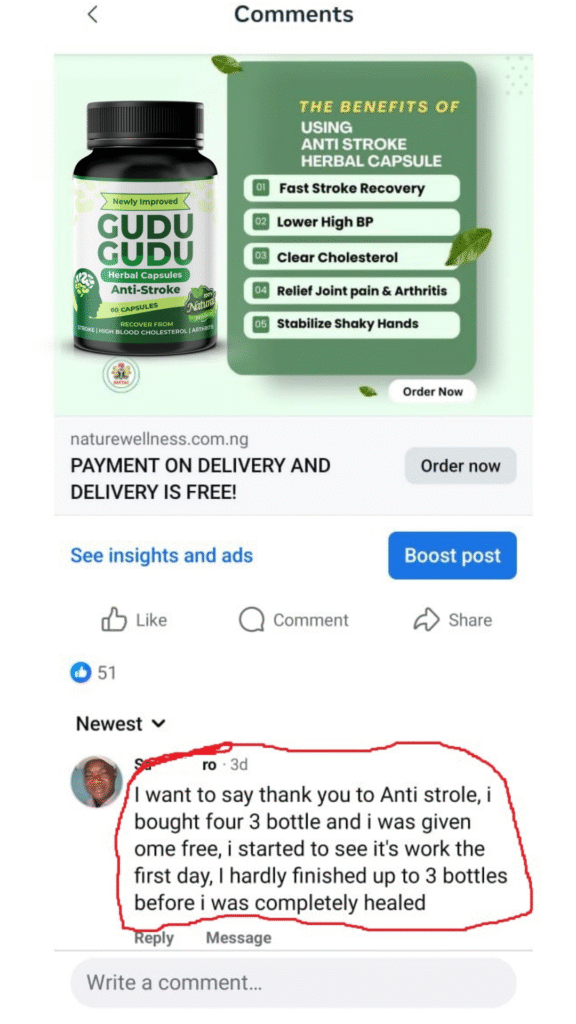Click the Payment on Delivery headline
The image size is (576, 1024).
click(x=200, y=479)
